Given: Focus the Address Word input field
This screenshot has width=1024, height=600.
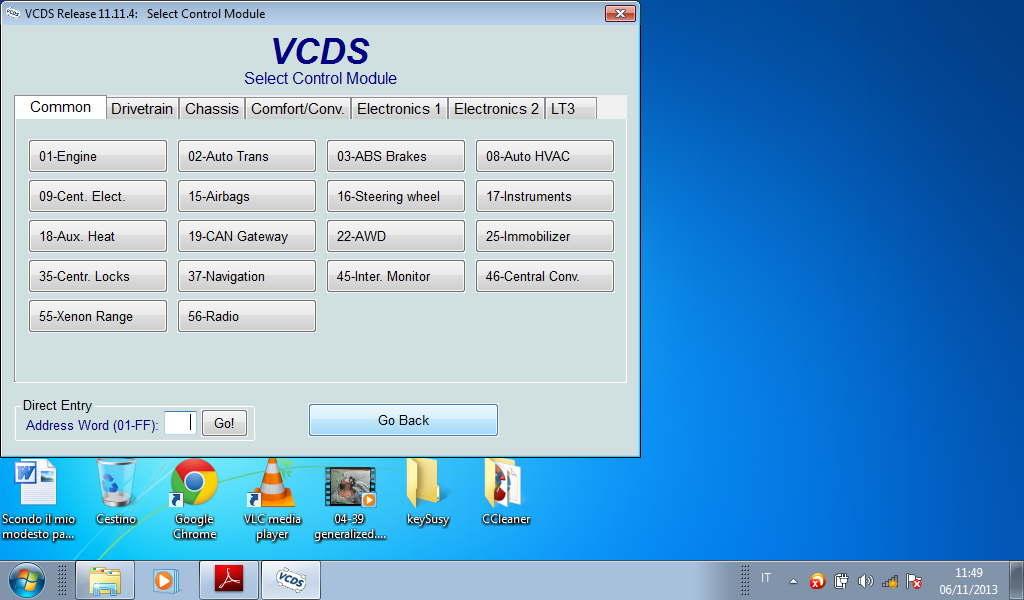Looking at the screenshot, I should (180, 423).
